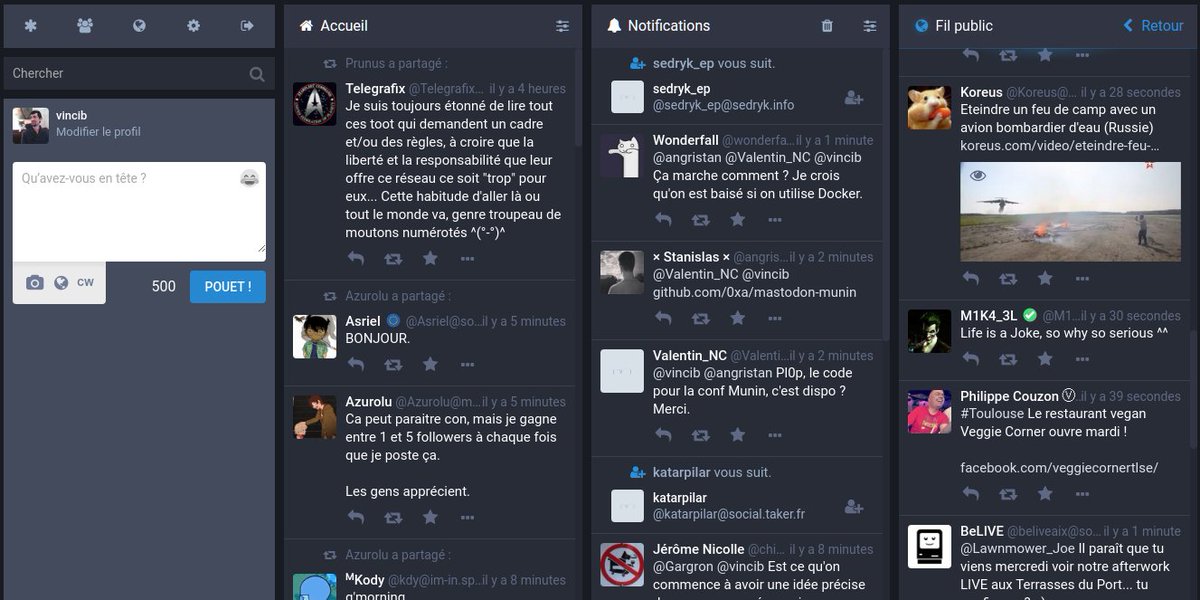Click the search magnifier icon
This screenshot has width=1200, height=600.
click(257, 74)
